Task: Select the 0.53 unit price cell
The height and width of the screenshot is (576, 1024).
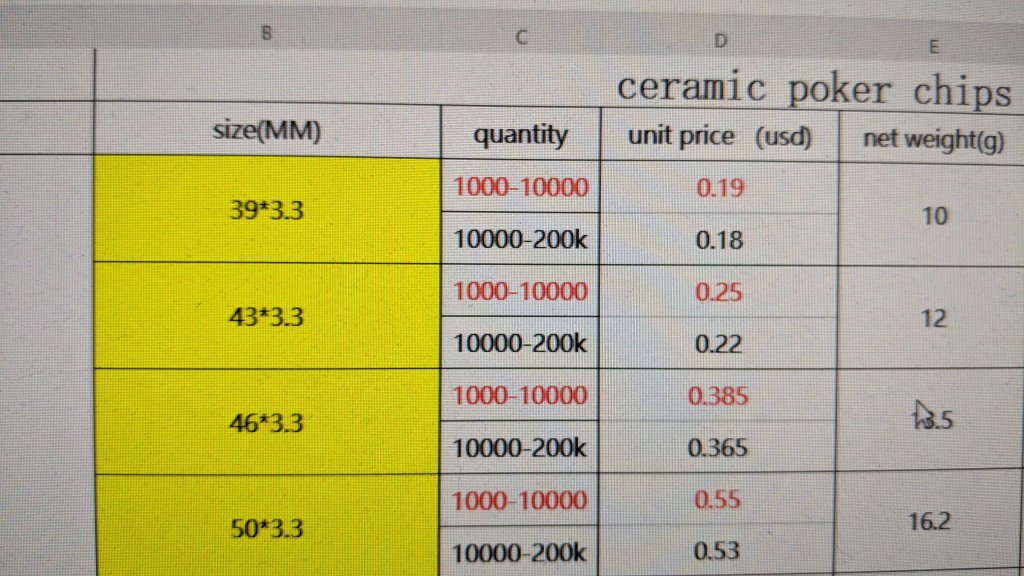Action: pyautogui.click(x=719, y=551)
